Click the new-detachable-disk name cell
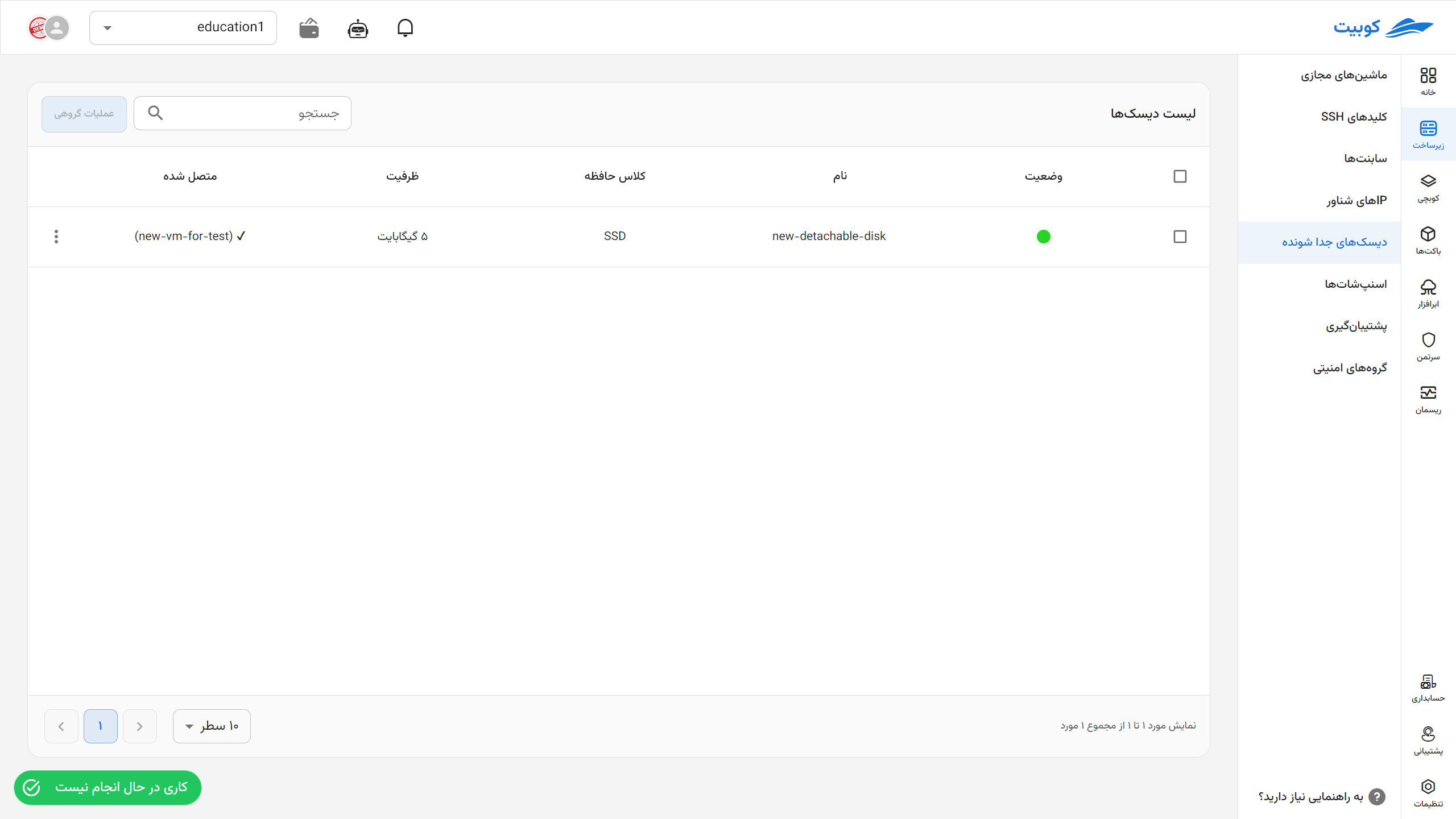 click(829, 236)
